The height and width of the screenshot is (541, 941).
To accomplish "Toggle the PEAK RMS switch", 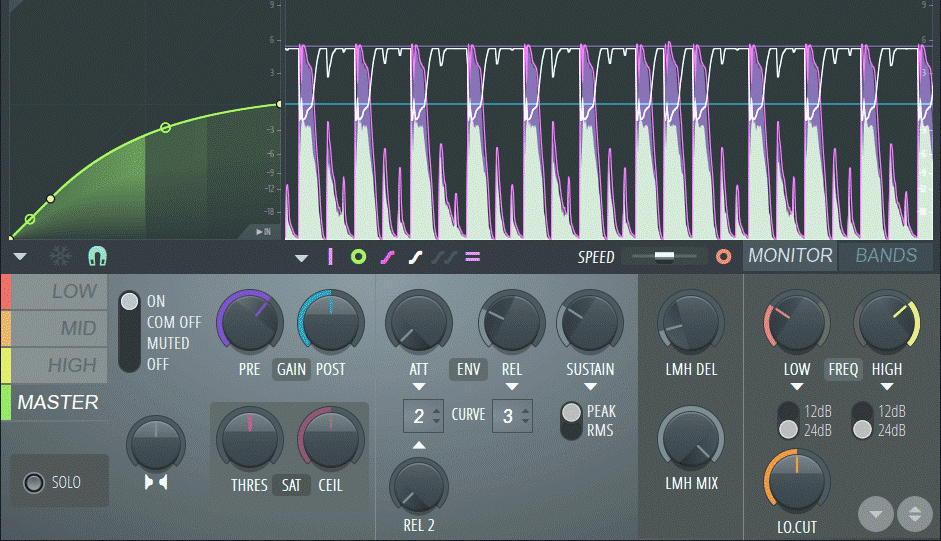I will pos(571,420).
